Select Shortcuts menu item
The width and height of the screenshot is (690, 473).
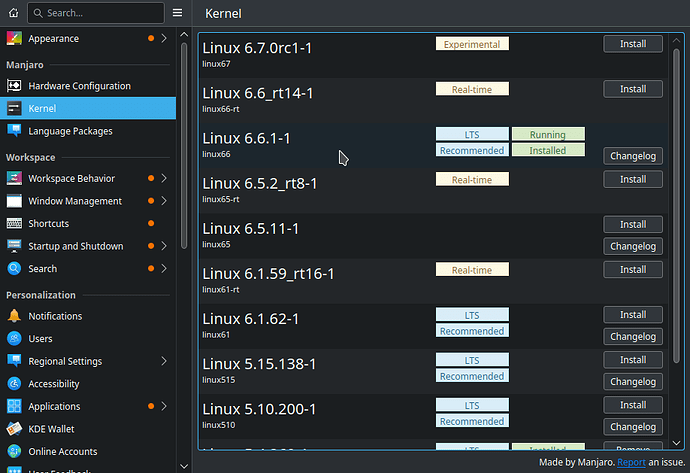[x=88, y=224]
